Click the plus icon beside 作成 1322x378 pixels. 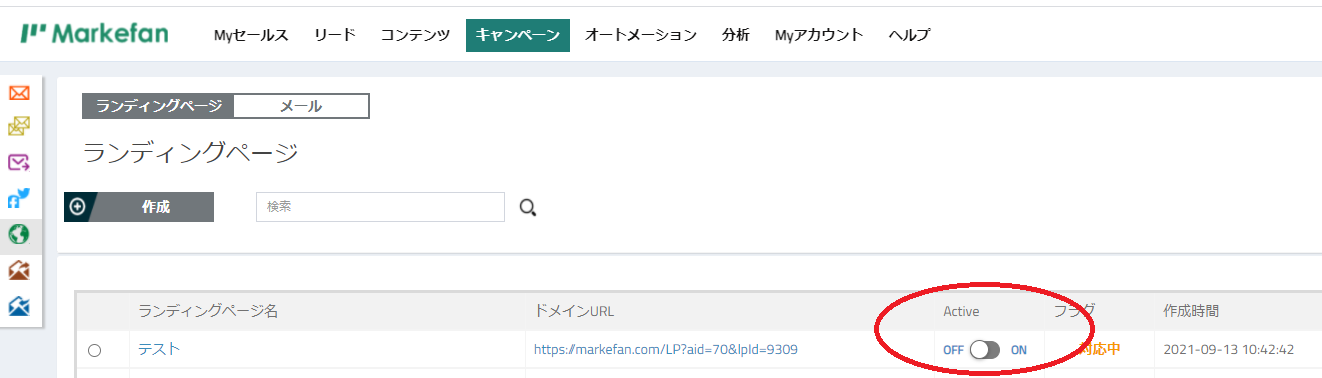78,207
